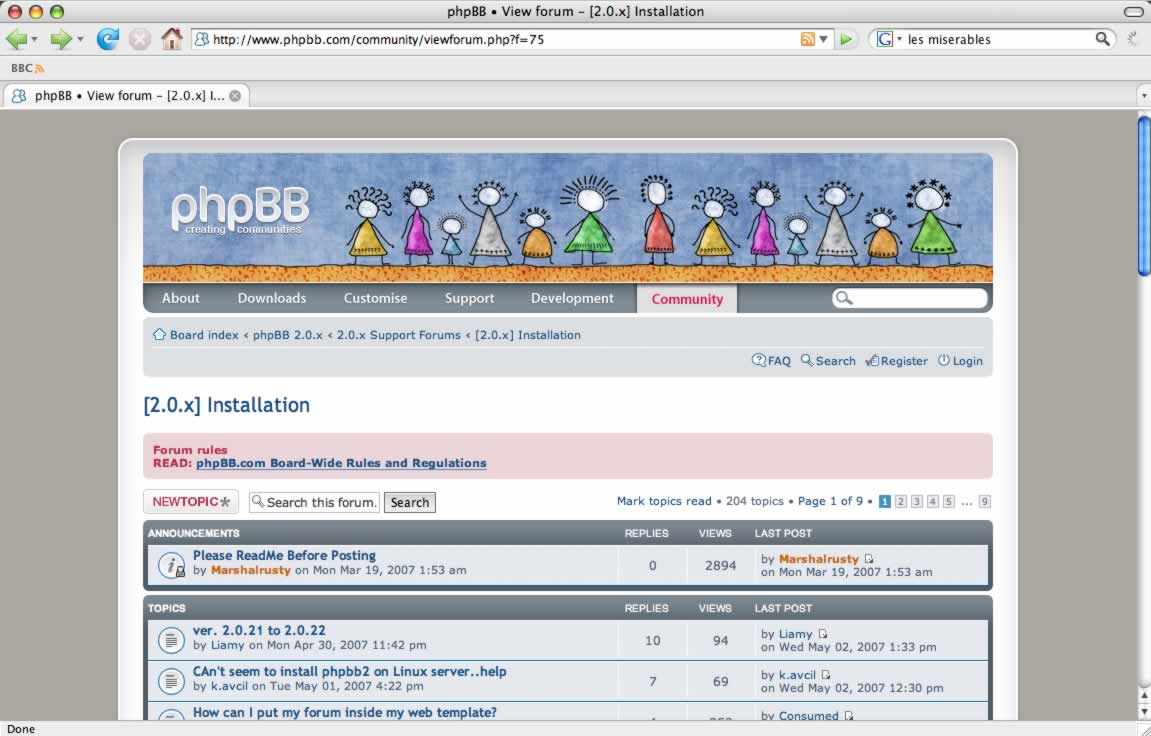View latest post icon beside Consumed

click(x=849, y=716)
